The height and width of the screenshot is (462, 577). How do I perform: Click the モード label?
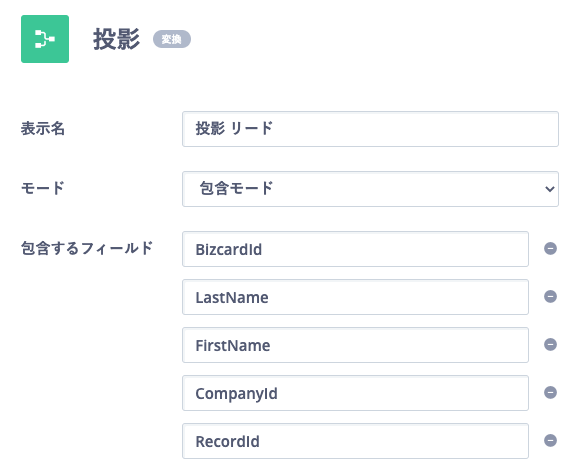point(43,188)
